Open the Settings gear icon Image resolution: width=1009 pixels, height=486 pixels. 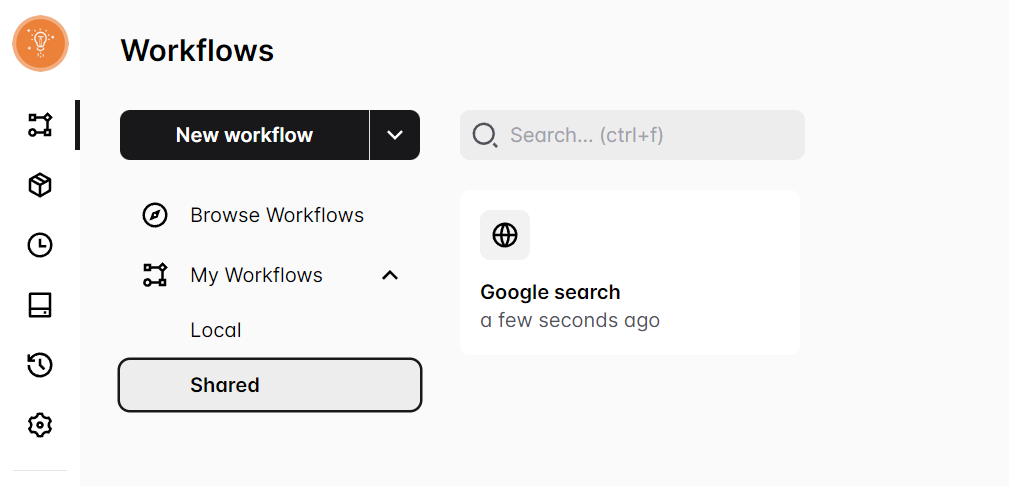[x=40, y=425]
